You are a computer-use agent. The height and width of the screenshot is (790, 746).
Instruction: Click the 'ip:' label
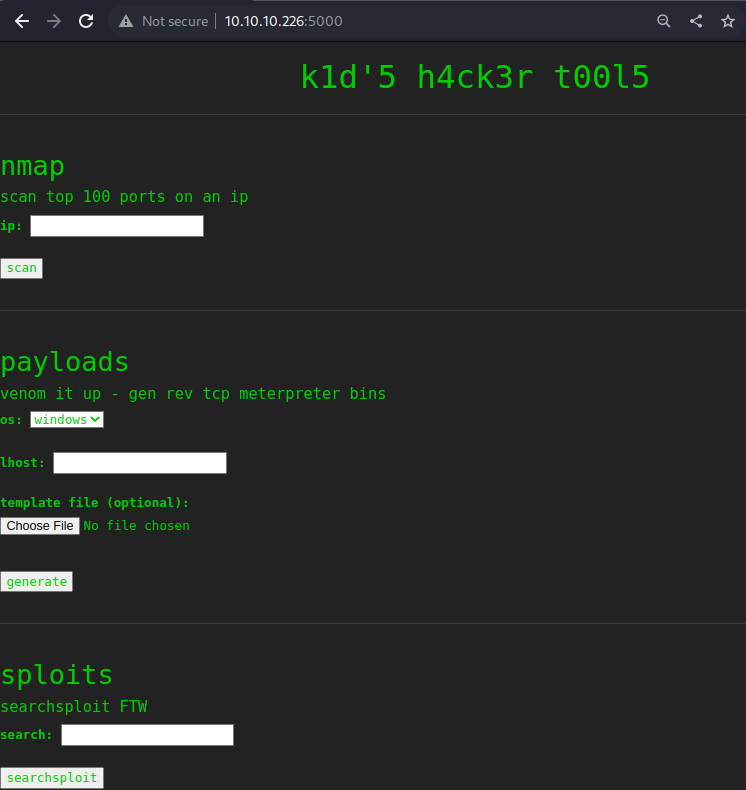pyautogui.click(x=11, y=226)
